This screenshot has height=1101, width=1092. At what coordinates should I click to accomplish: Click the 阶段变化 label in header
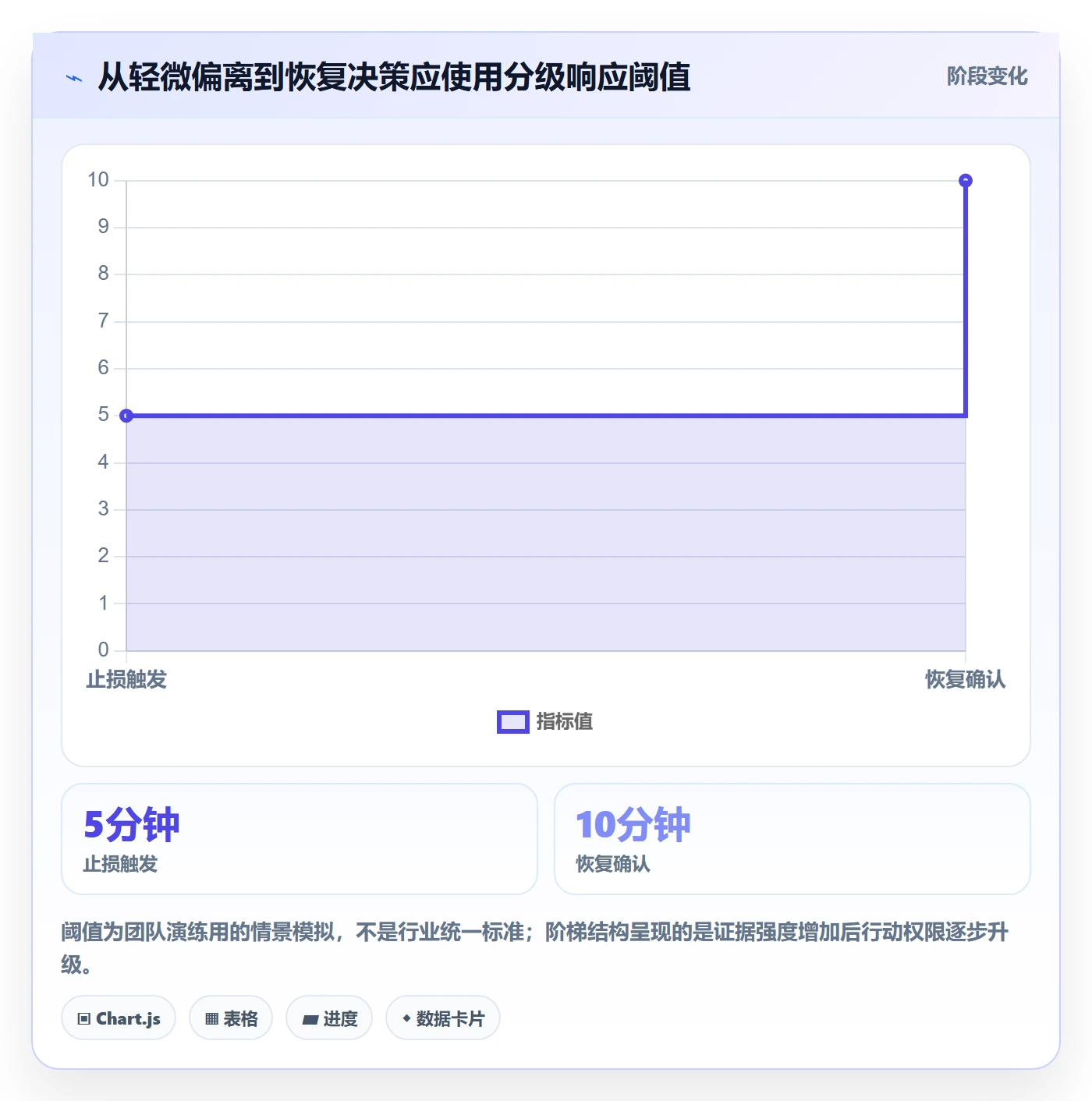987,76
